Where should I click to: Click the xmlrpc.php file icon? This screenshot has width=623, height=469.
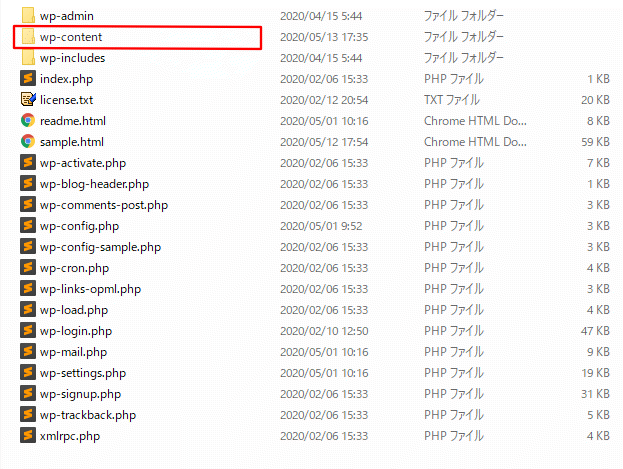(28, 435)
